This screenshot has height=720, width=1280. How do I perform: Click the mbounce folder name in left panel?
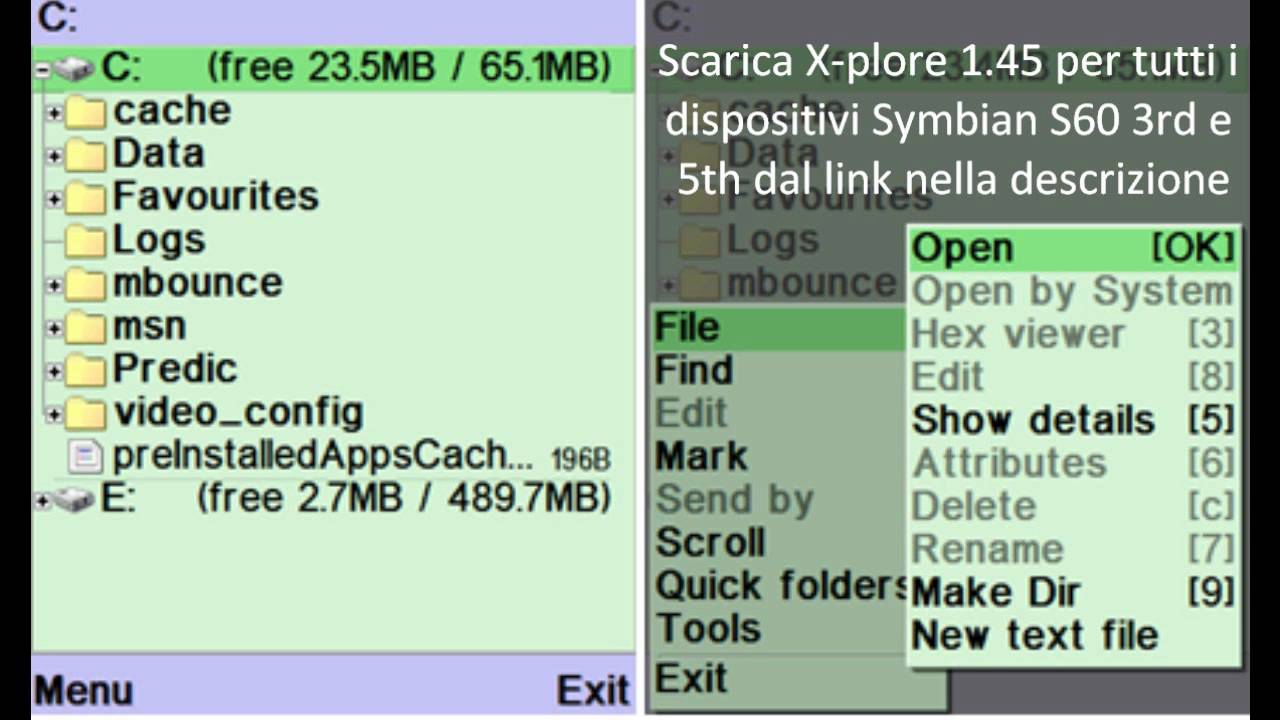click(x=198, y=283)
